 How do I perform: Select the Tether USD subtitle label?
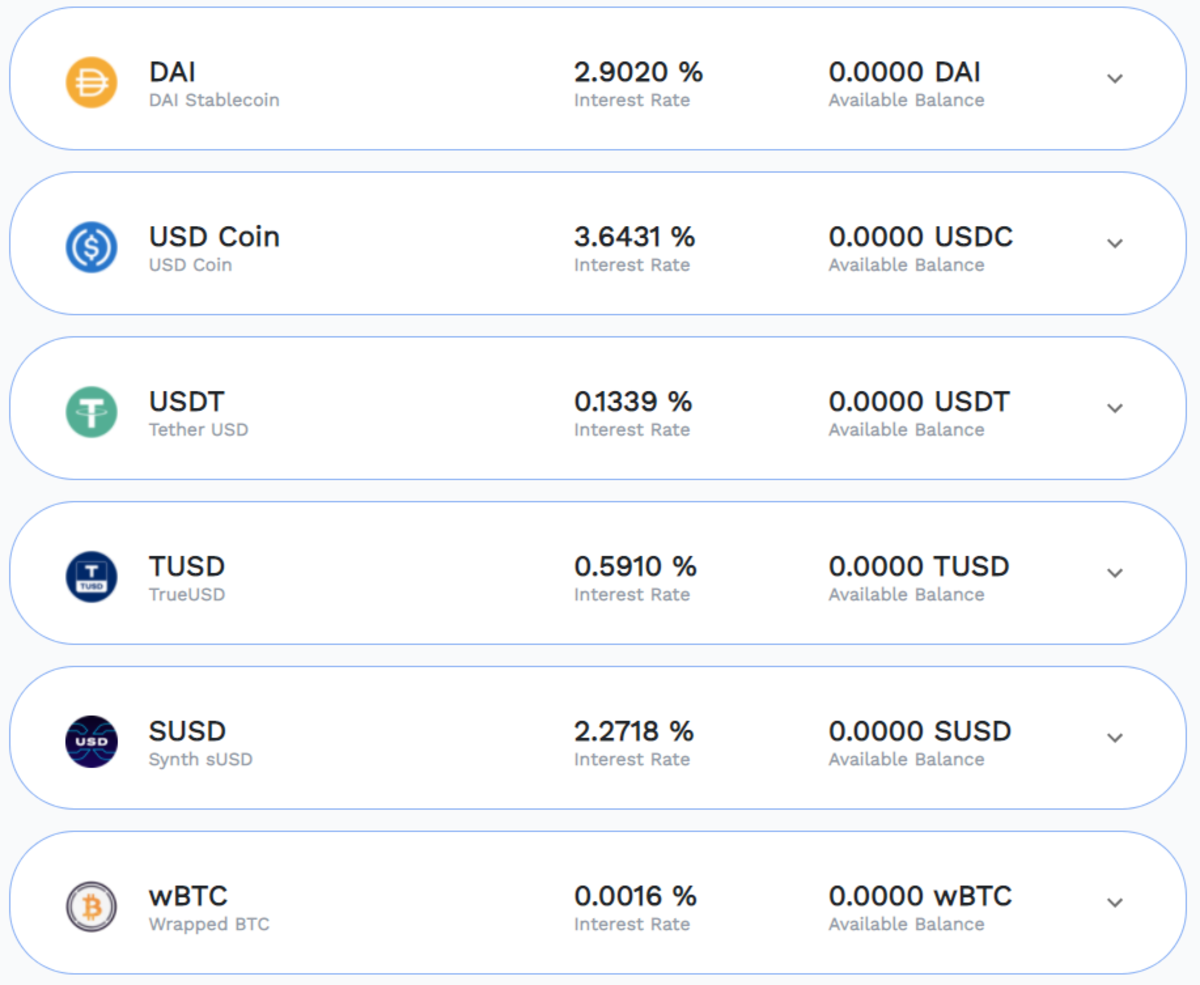pyautogui.click(x=198, y=430)
